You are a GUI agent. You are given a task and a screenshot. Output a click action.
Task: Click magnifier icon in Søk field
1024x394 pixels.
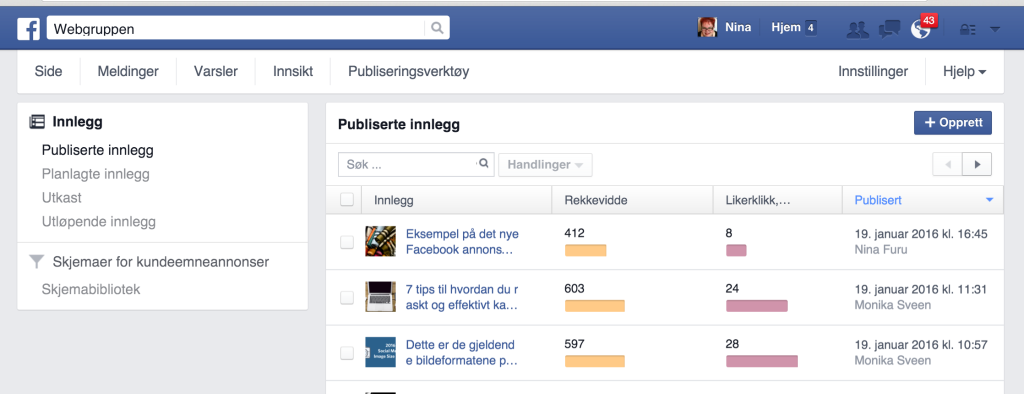(x=483, y=164)
